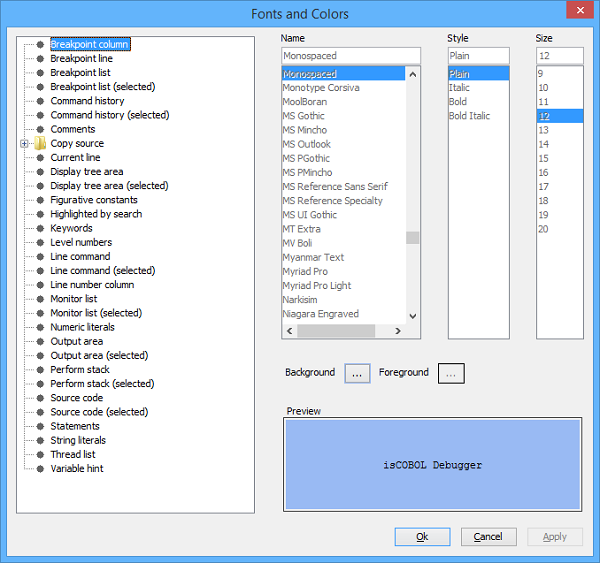Select Italic style option
The height and width of the screenshot is (563, 600).
coord(459,88)
